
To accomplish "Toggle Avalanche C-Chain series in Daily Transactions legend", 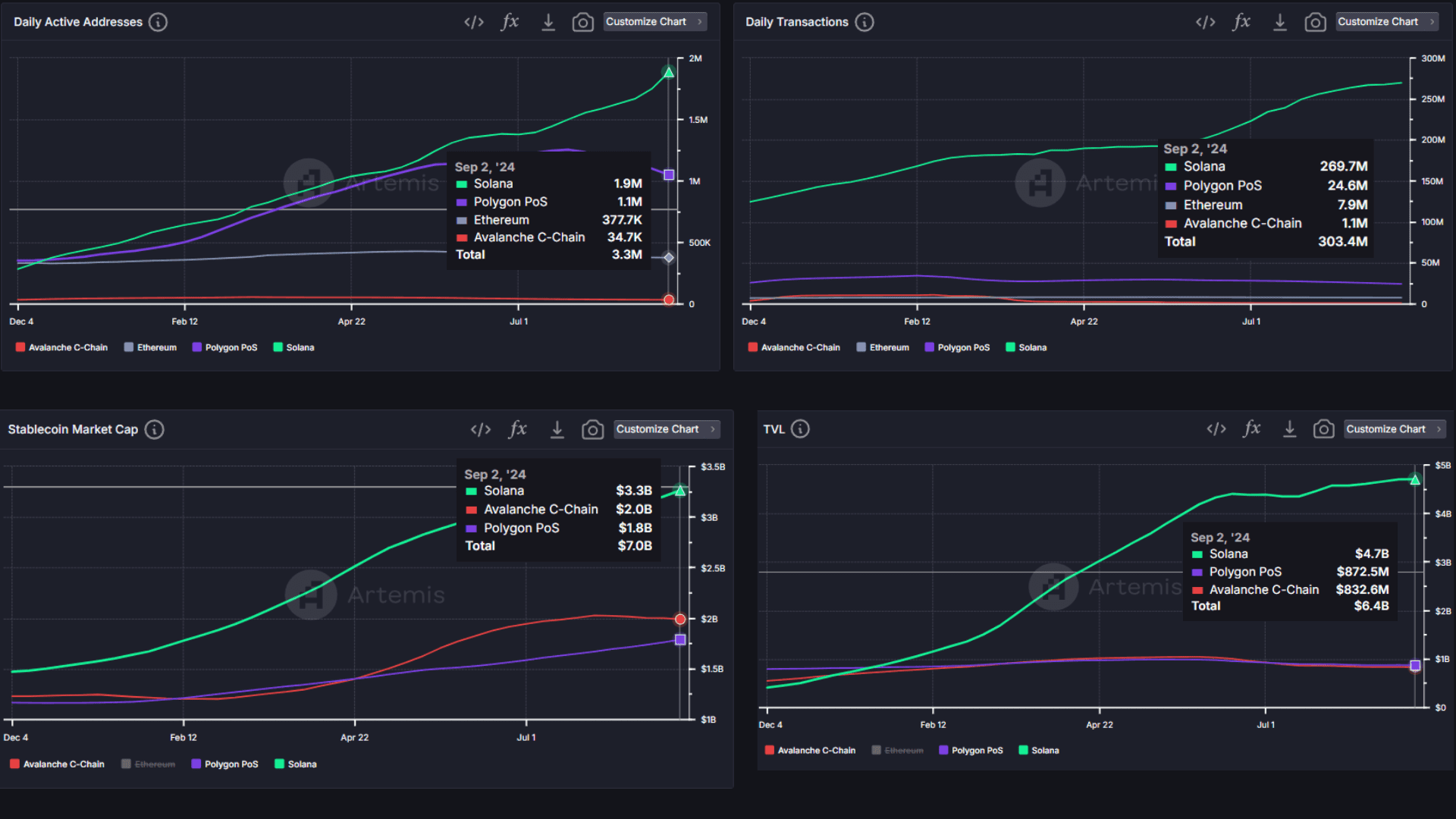I will point(794,347).
